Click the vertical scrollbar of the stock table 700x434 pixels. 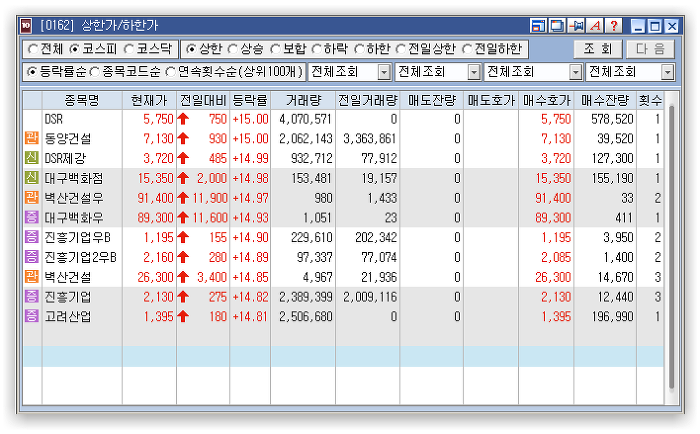pos(671,246)
